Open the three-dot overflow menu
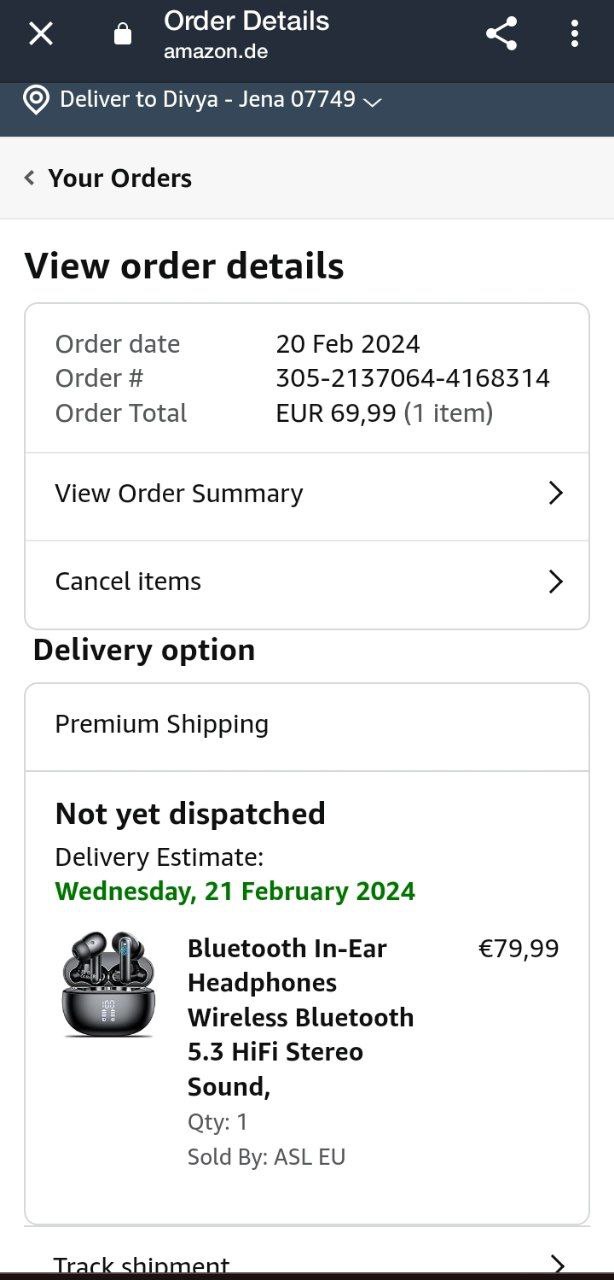The height and width of the screenshot is (1280, 614). coord(574,34)
